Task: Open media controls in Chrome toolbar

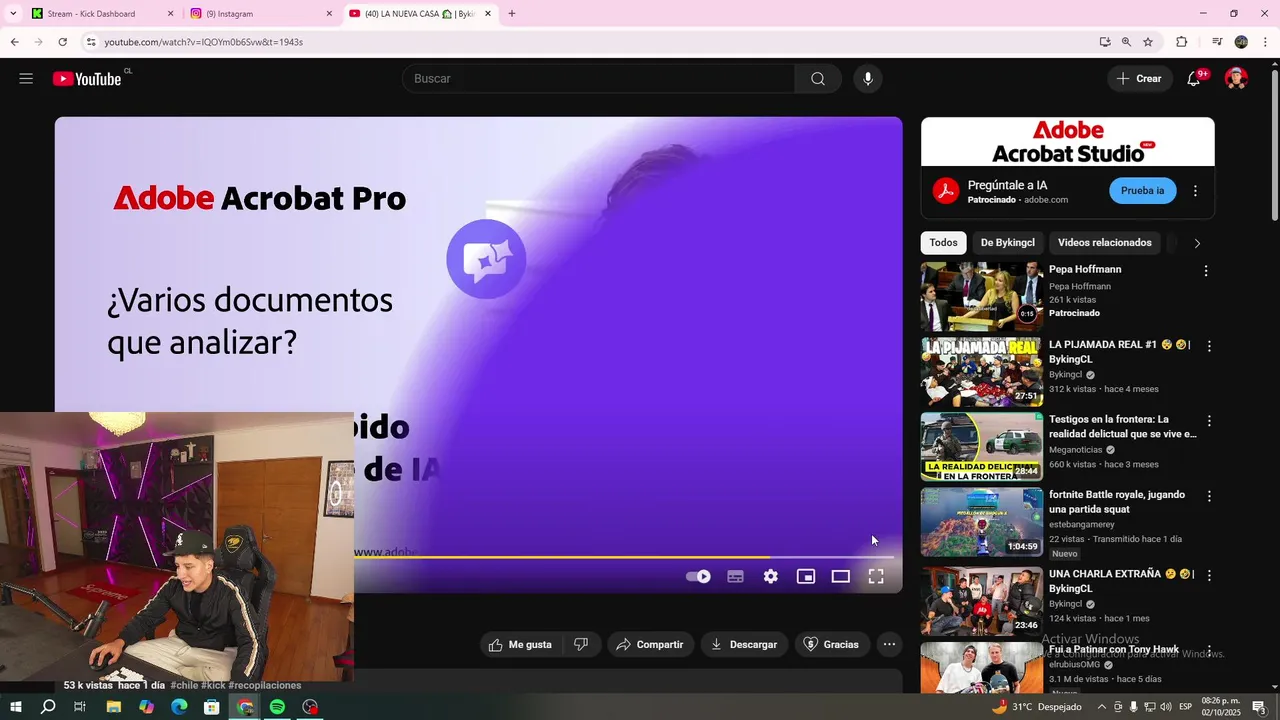Action: click(1217, 42)
